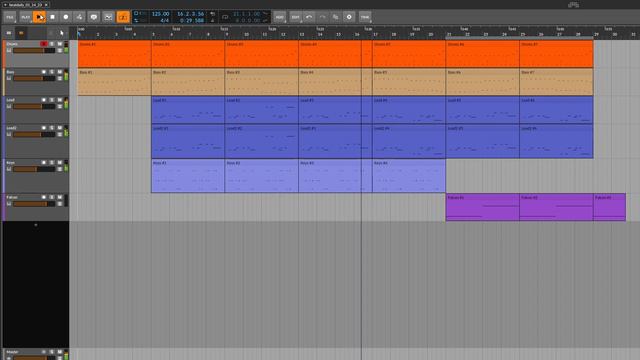Click the play position display field
This screenshot has width=640, height=360.
[x=190, y=14]
